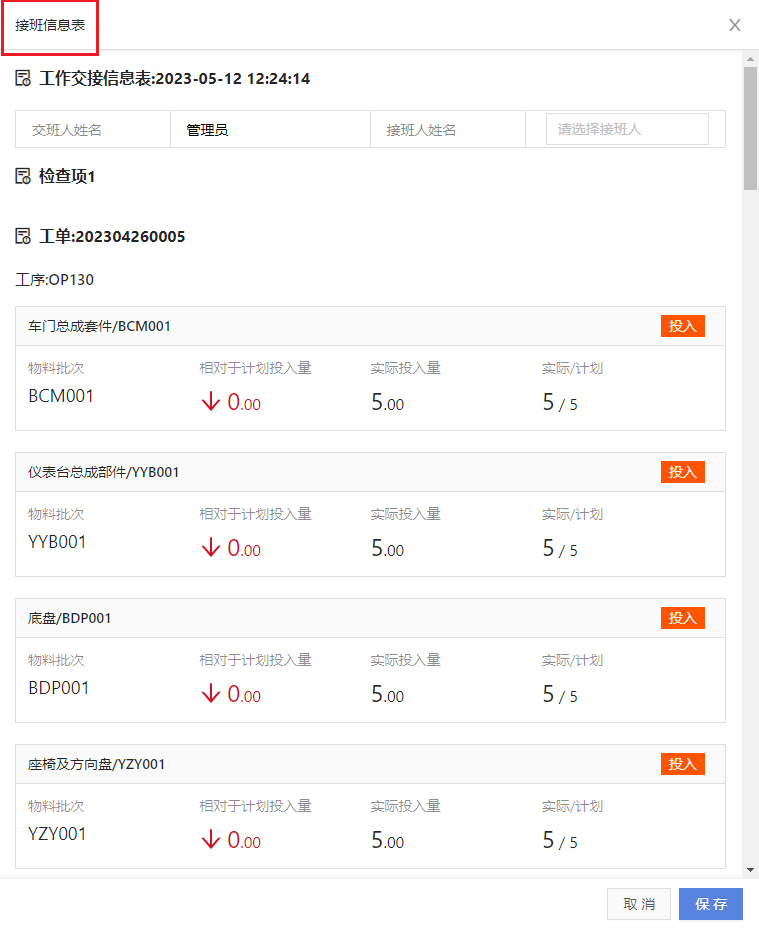Click the 座椅及方向盘/YZY001 card header
759x929 pixels.
(370, 764)
